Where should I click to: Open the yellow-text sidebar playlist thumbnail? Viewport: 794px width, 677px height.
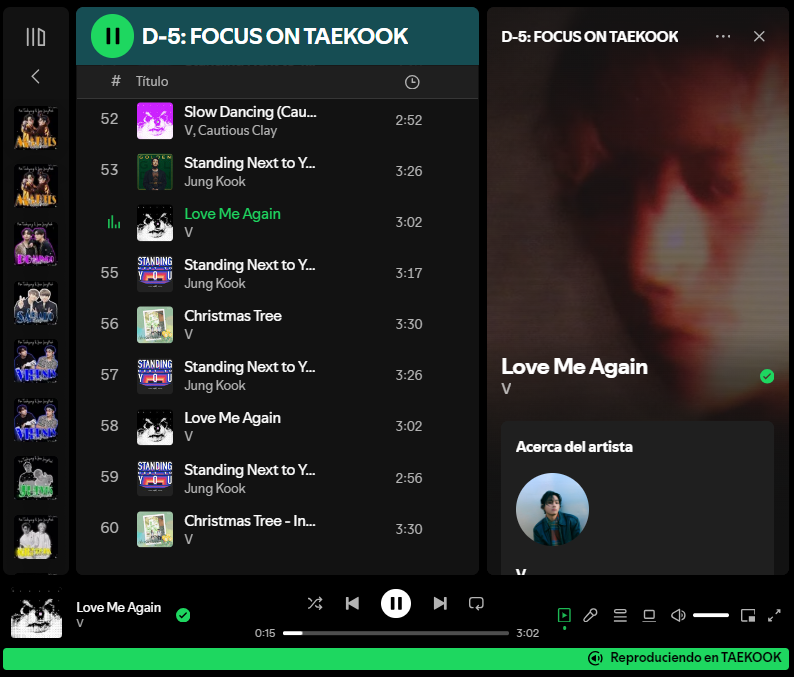pyautogui.click(x=35, y=537)
